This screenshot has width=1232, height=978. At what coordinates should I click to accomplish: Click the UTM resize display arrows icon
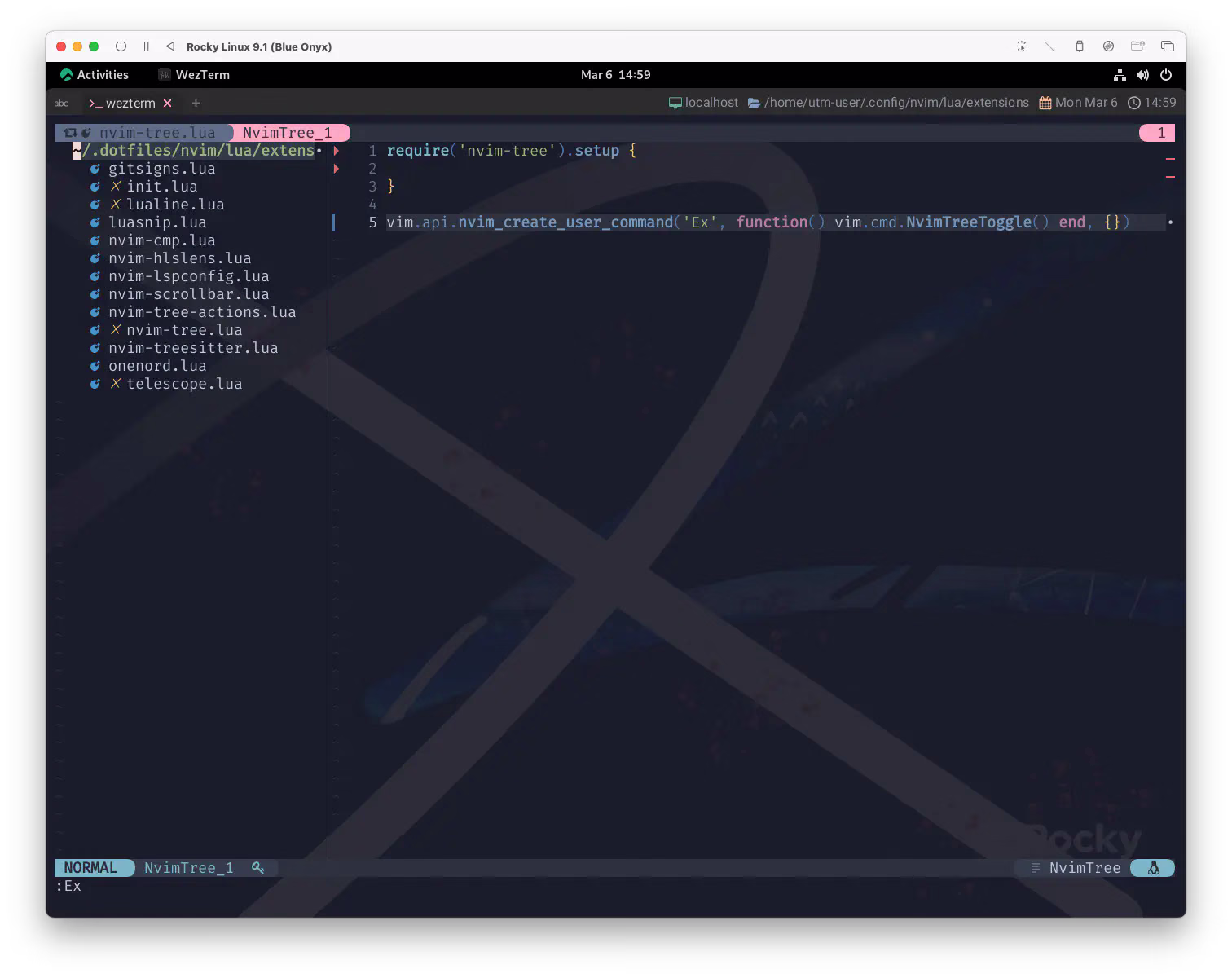click(x=1049, y=46)
